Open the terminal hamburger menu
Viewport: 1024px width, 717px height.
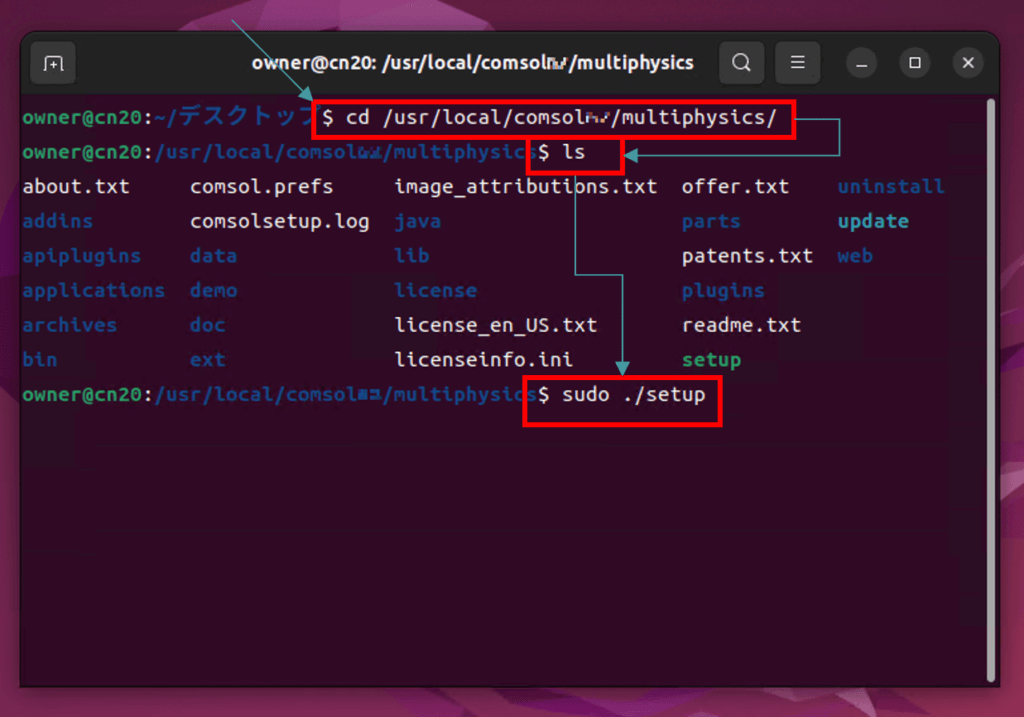[x=797, y=62]
